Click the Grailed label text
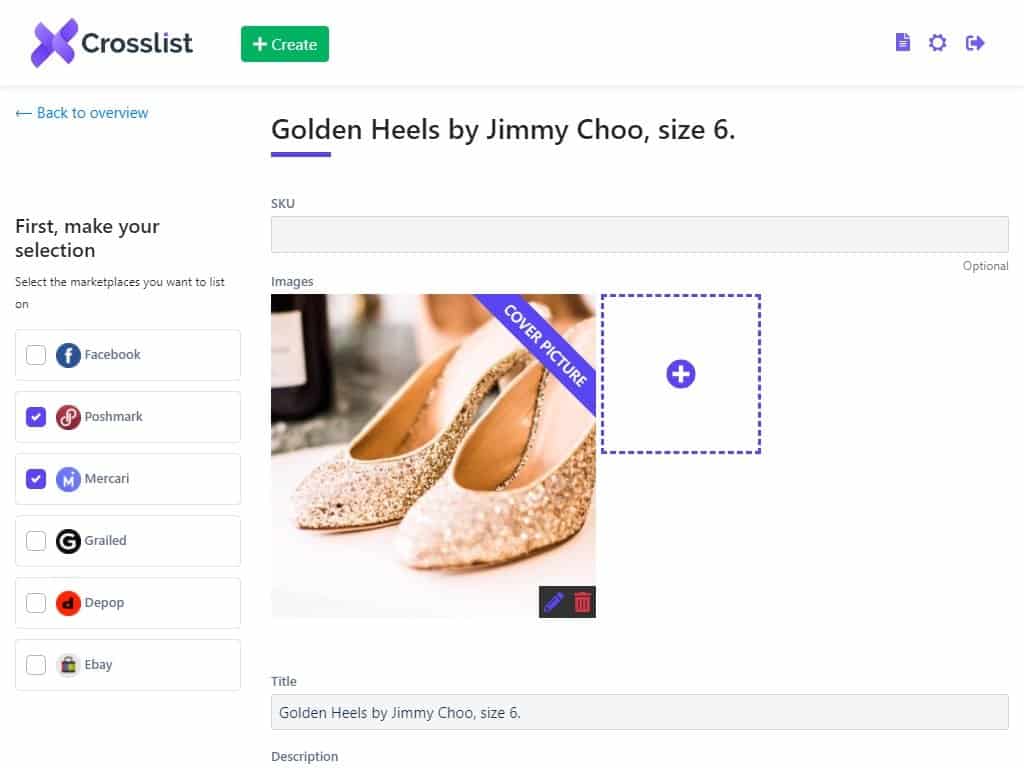 (105, 541)
